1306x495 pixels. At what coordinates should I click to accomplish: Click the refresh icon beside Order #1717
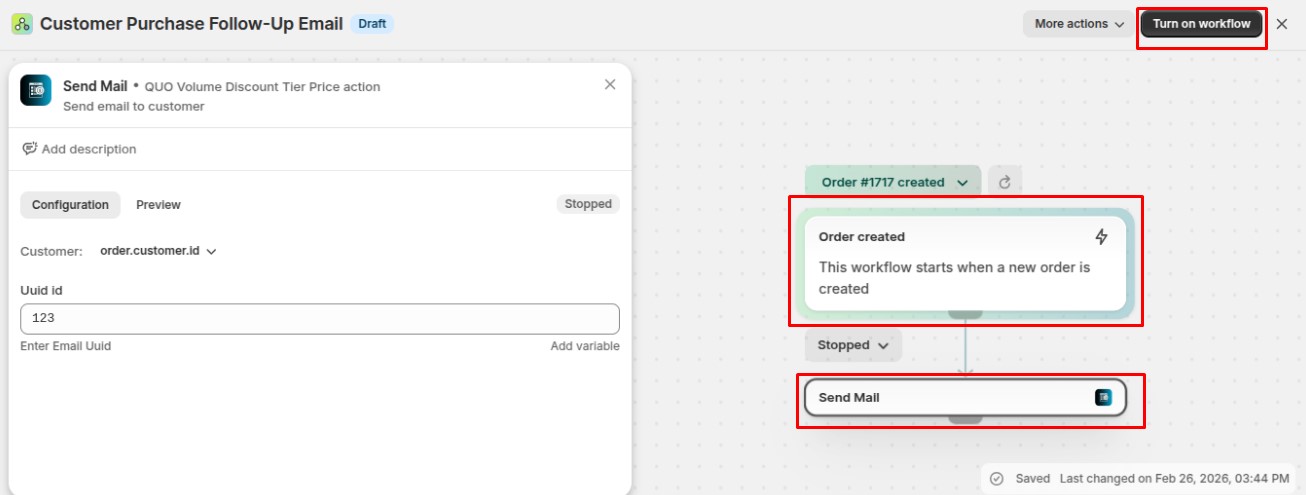[x=1005, y=182]
